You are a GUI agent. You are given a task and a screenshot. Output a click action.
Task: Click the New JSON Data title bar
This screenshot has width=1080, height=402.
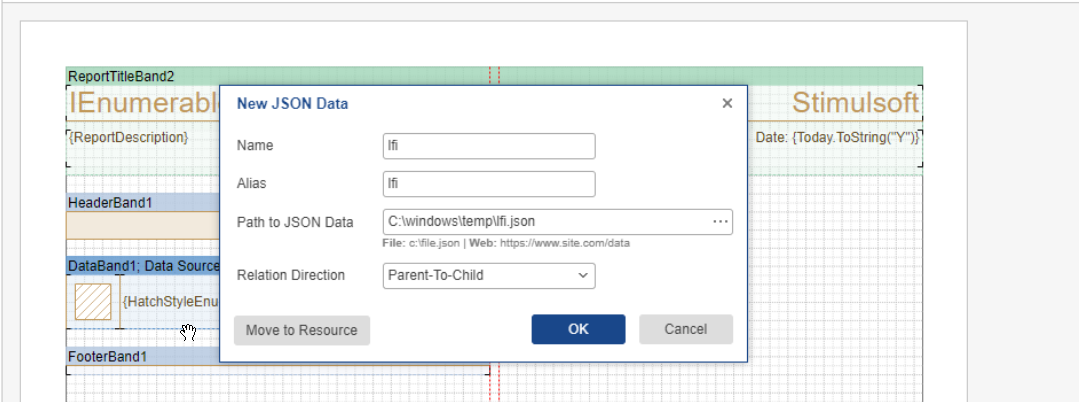pyautogui.click(x=450, y=103)
